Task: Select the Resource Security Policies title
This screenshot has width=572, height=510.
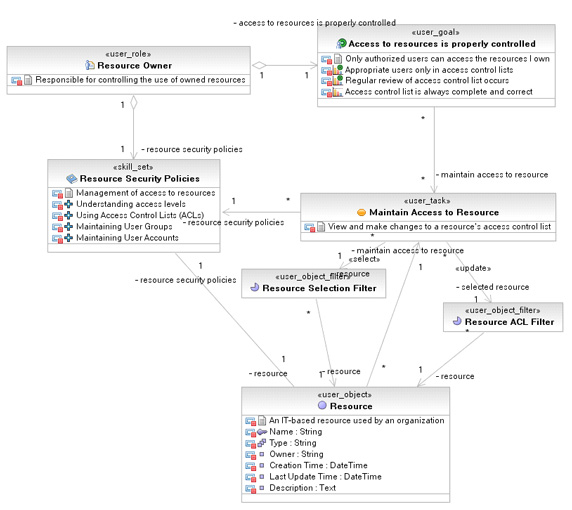Action: click(x=140, y=179)
